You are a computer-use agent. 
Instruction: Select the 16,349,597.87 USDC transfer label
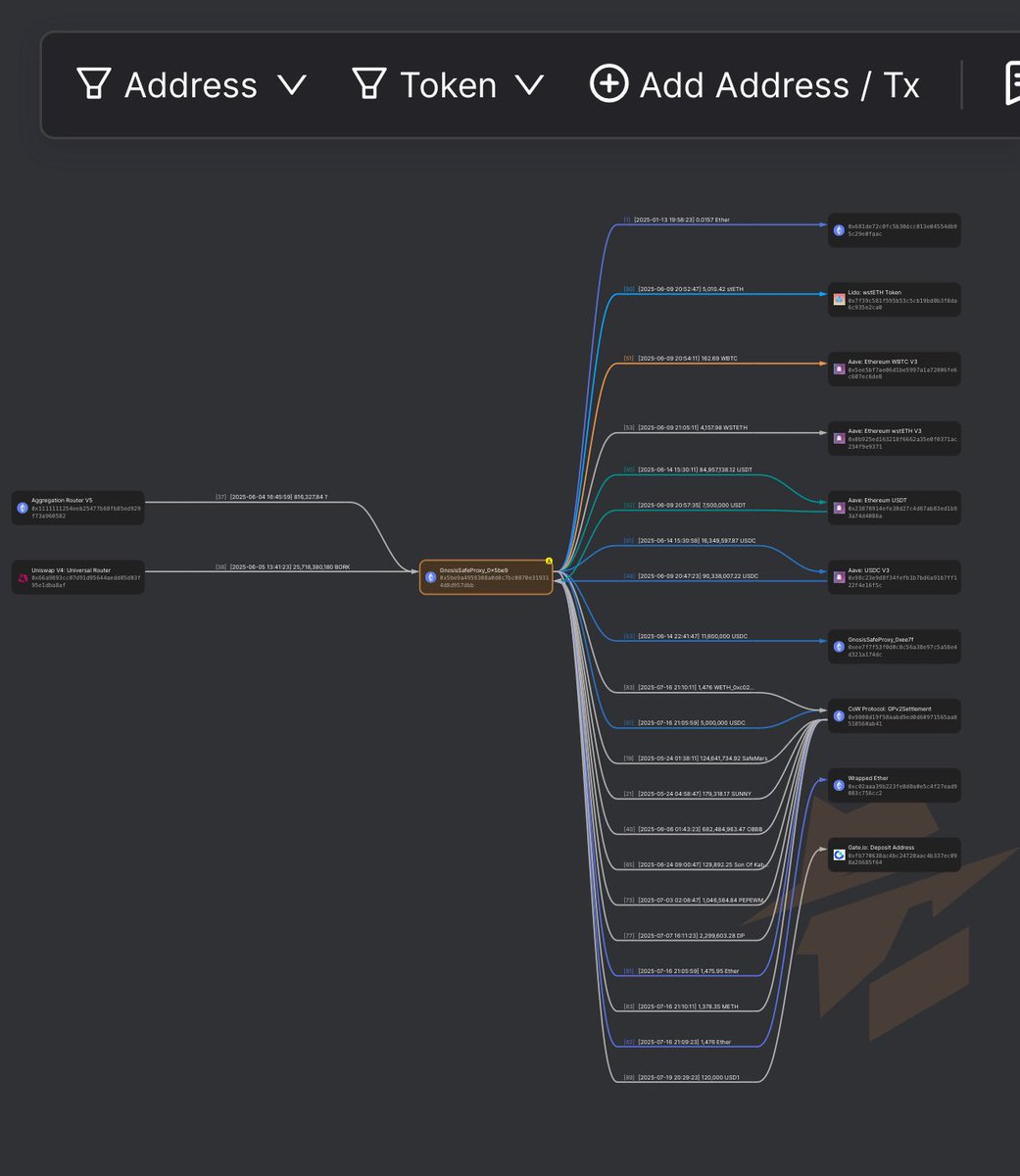(691, 540)
